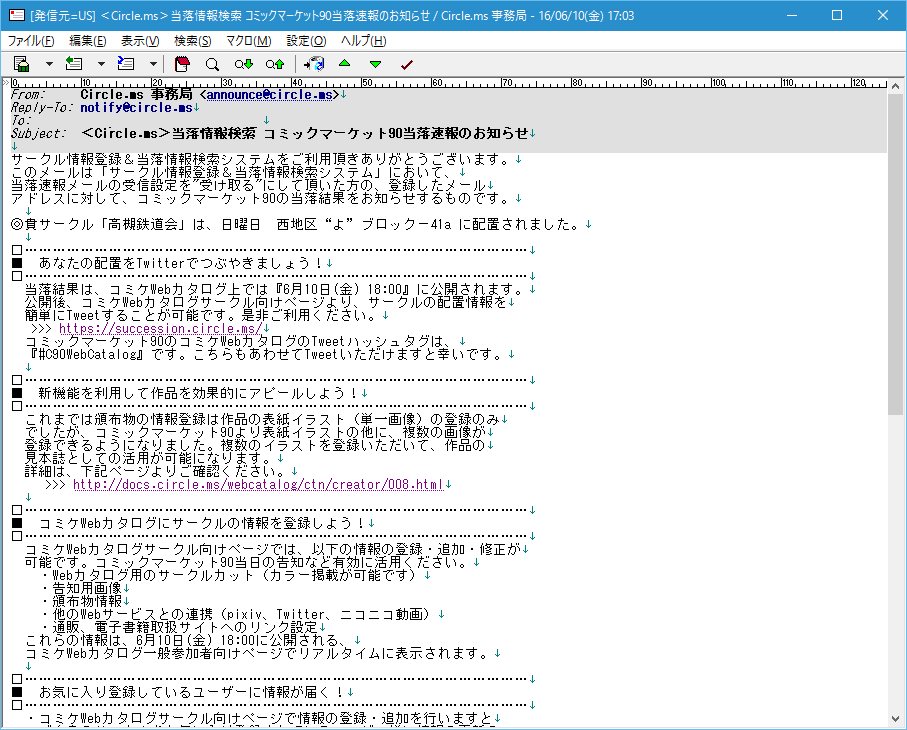This screenshot has height=730, width=907.
Task: Expand the reply options dropdown arrow
Action: (x=101, y=64)
